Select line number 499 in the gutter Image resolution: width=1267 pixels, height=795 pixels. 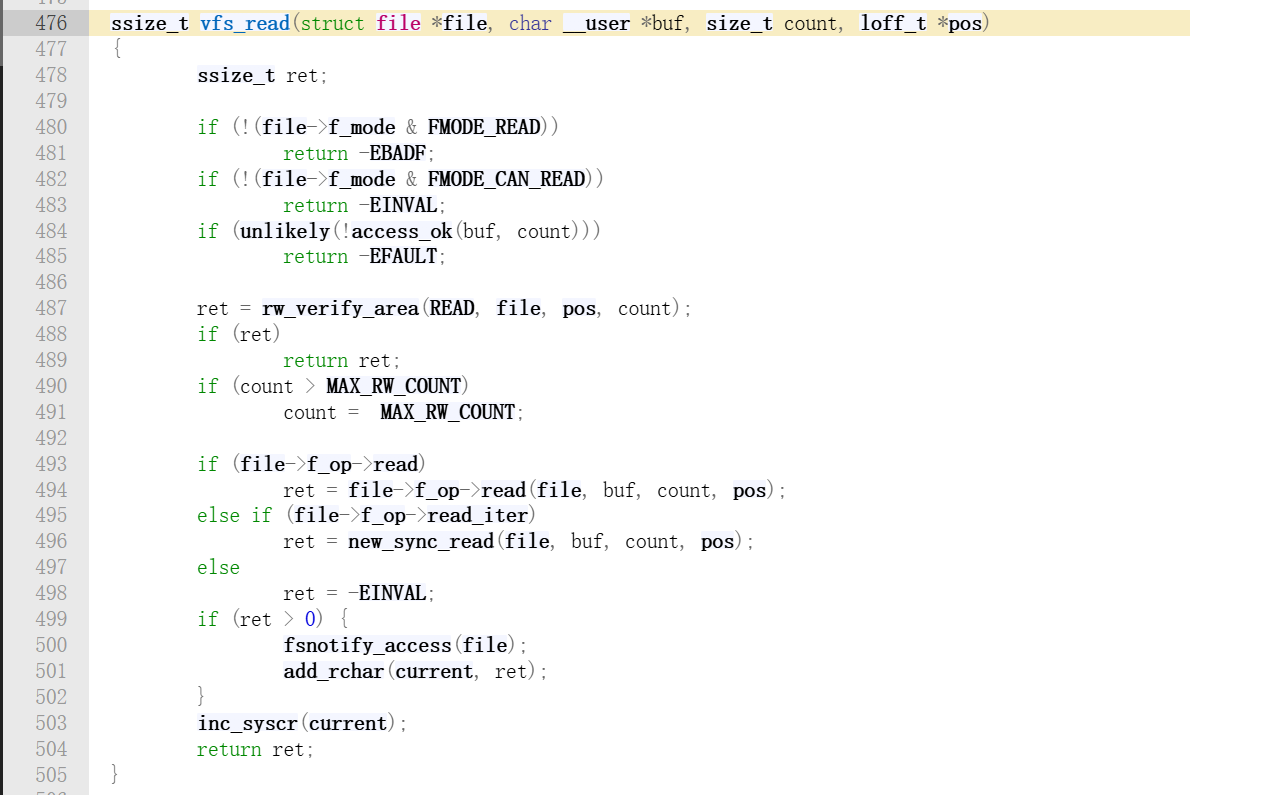[x=51, y=620]
